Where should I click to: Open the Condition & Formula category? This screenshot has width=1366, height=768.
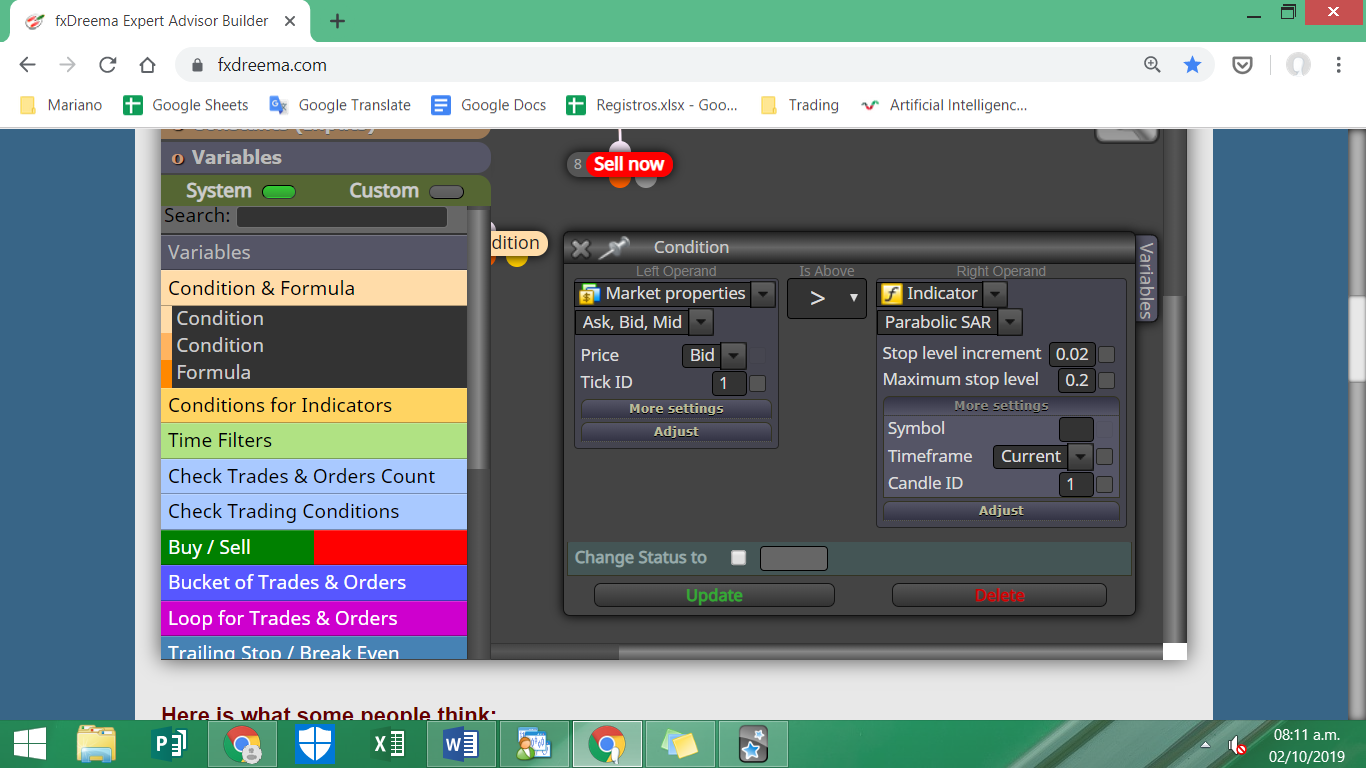pos(314,288)
